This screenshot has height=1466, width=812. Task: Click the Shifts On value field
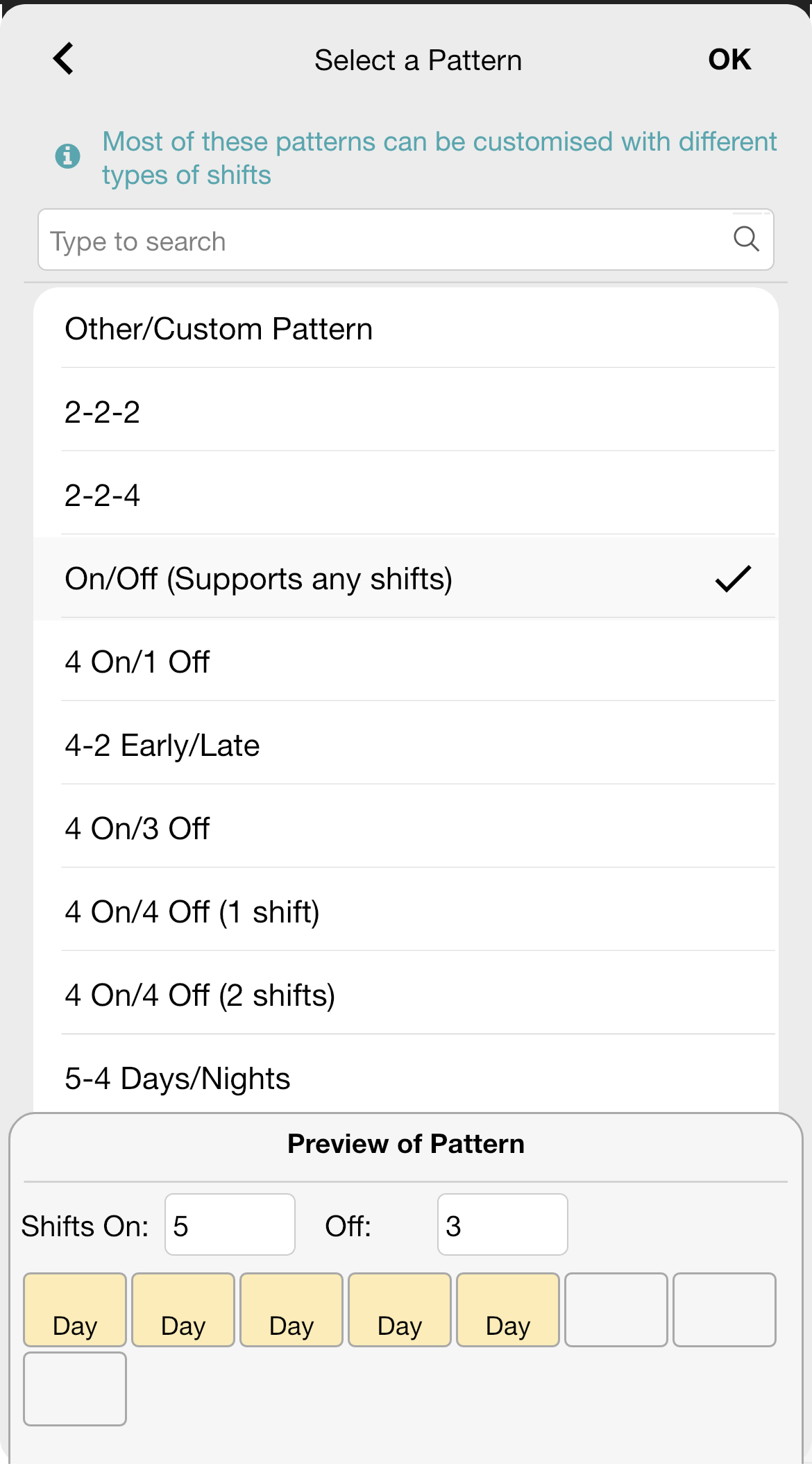(229, 1224)
